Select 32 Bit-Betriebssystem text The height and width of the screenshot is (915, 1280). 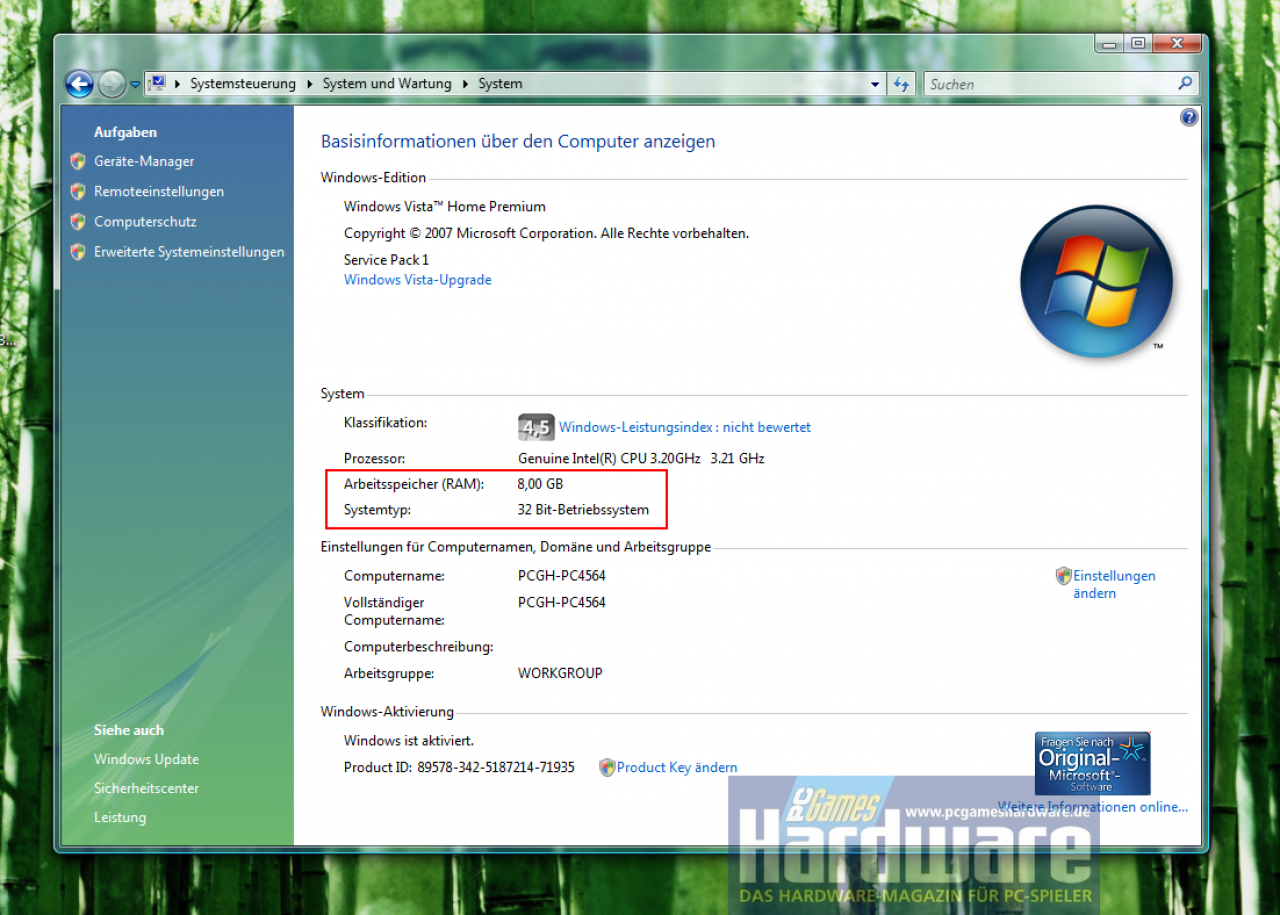click(583, 510)
